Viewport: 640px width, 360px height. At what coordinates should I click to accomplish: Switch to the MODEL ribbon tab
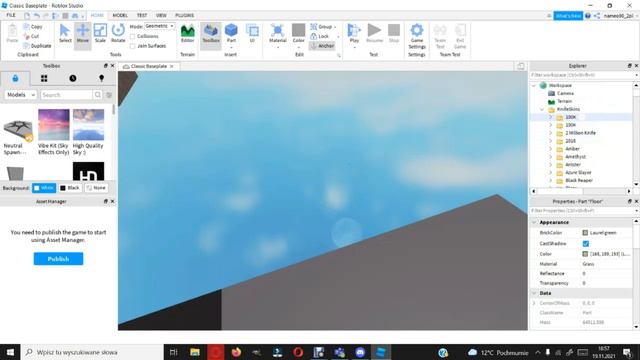[120, 15]
